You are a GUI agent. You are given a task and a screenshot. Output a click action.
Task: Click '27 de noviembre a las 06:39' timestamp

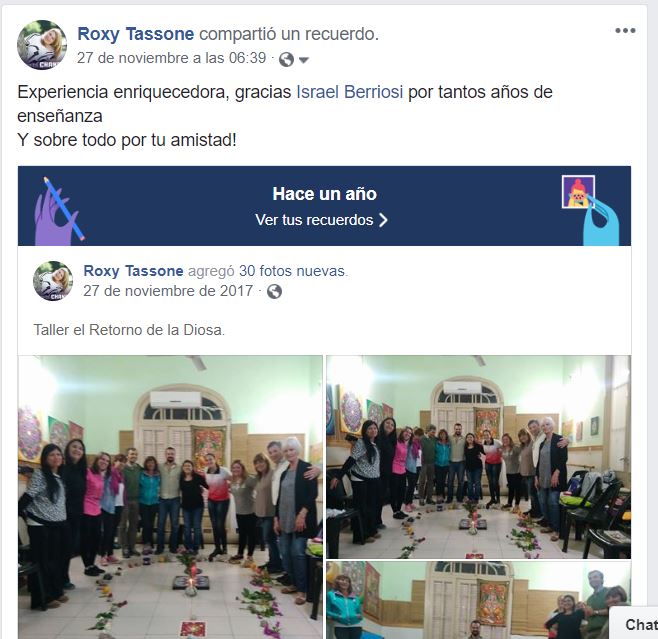point(171,58)
